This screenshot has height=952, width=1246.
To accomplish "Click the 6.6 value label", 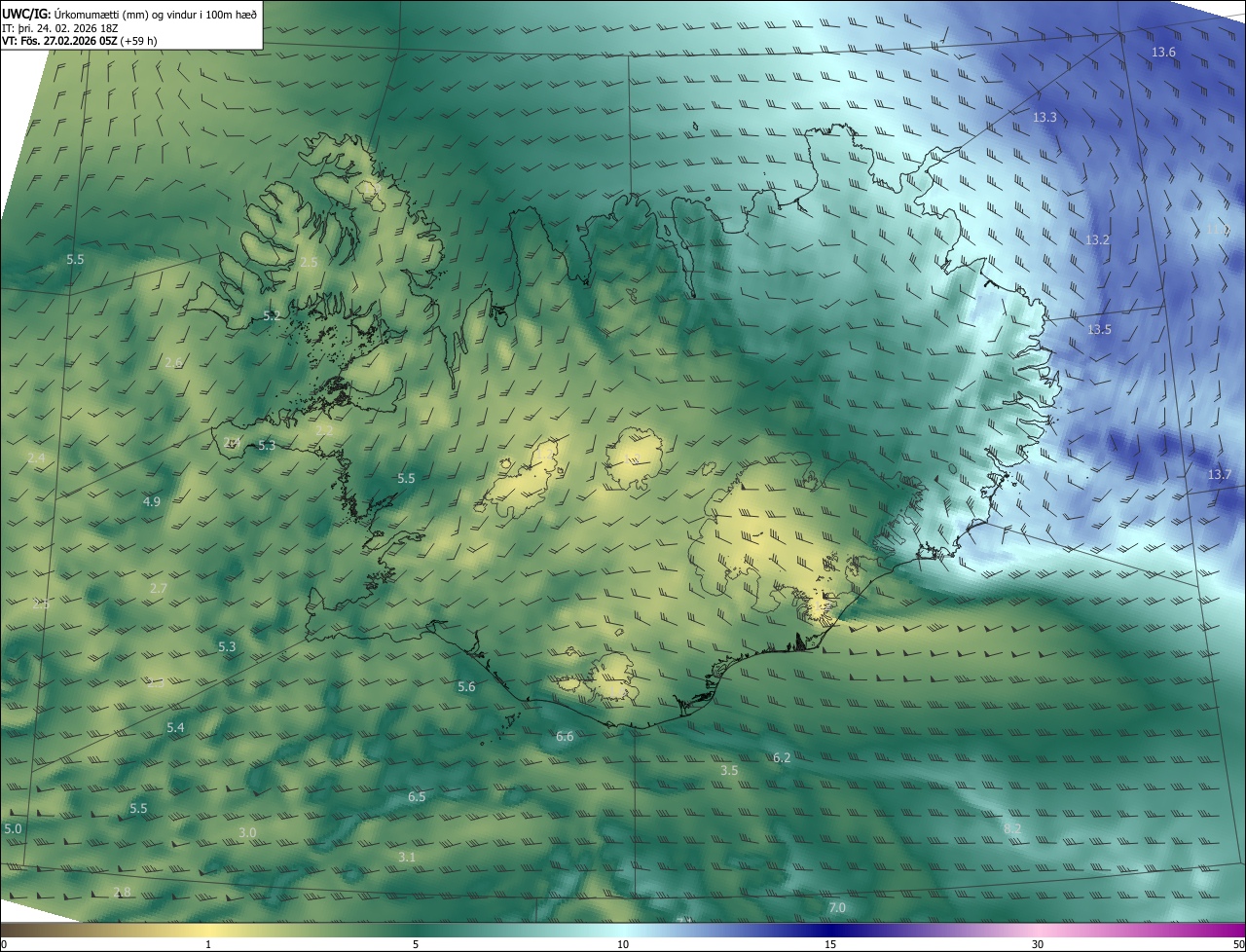I will coord(565,736).
